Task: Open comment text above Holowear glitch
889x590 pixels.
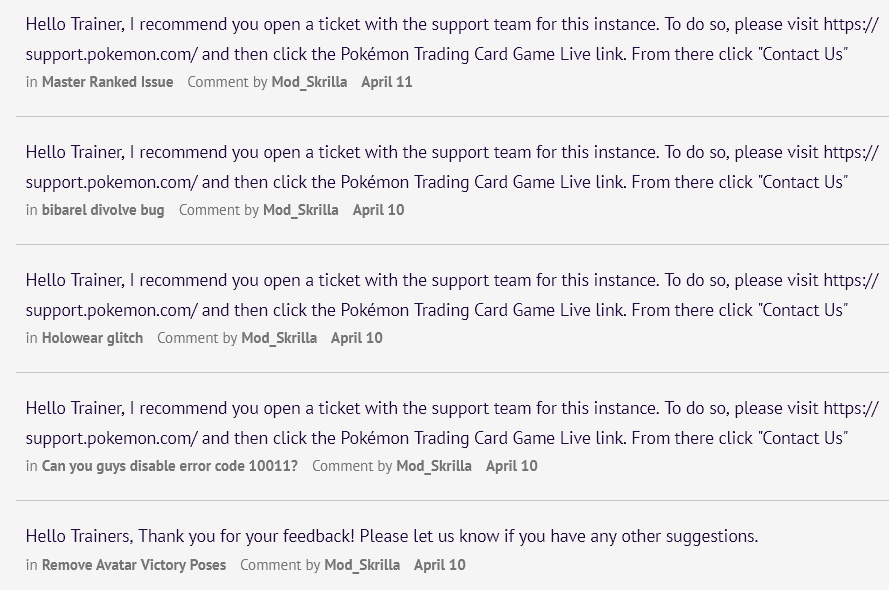Action: click(452, 295)
